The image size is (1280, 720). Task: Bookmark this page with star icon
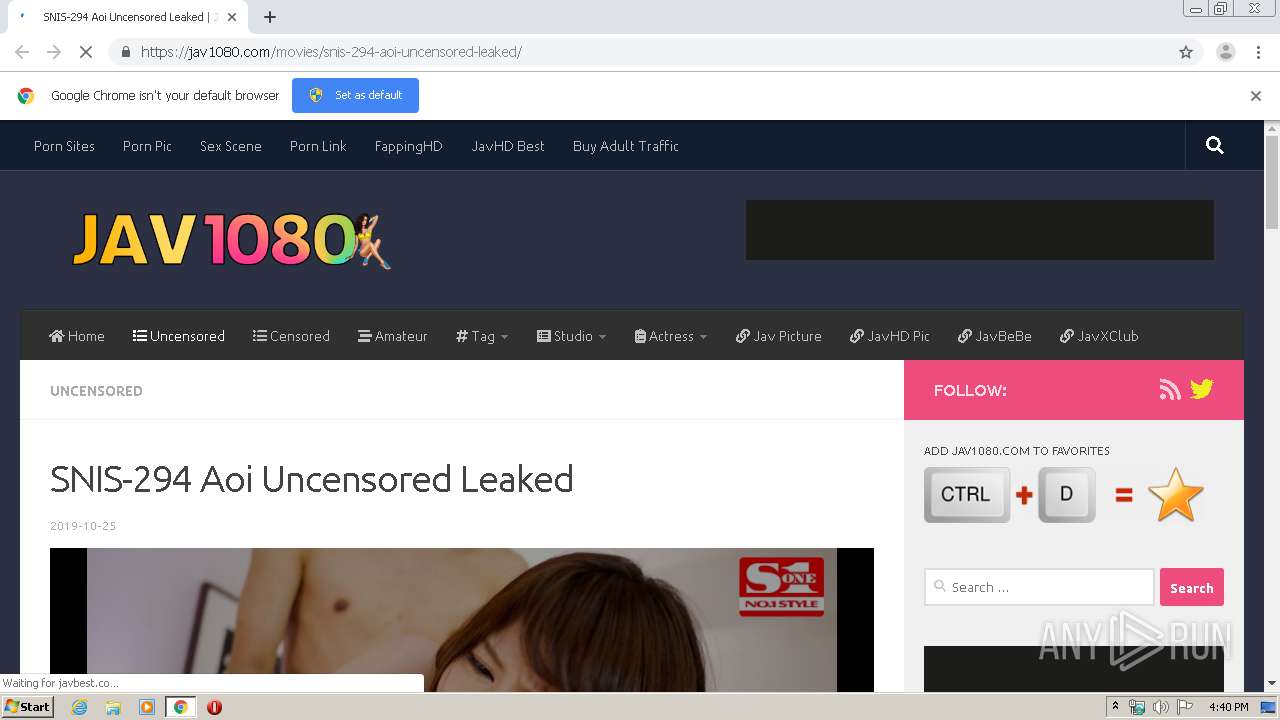1186,52
